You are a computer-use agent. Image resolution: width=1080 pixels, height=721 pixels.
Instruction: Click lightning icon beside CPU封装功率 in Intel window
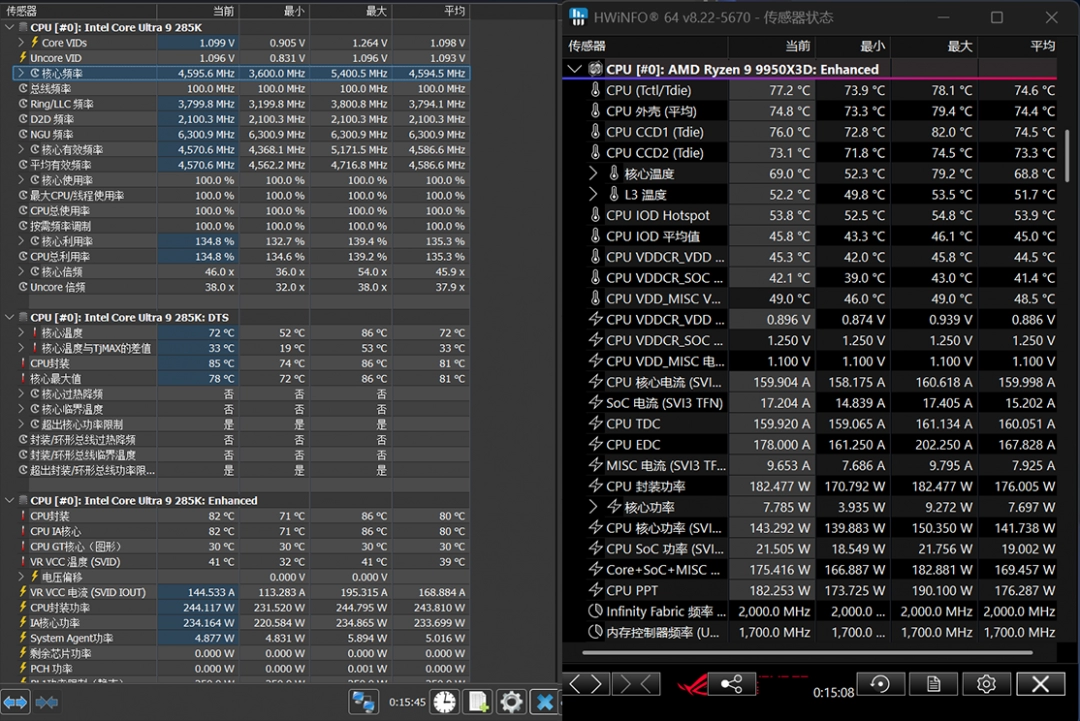pos(23,607)
